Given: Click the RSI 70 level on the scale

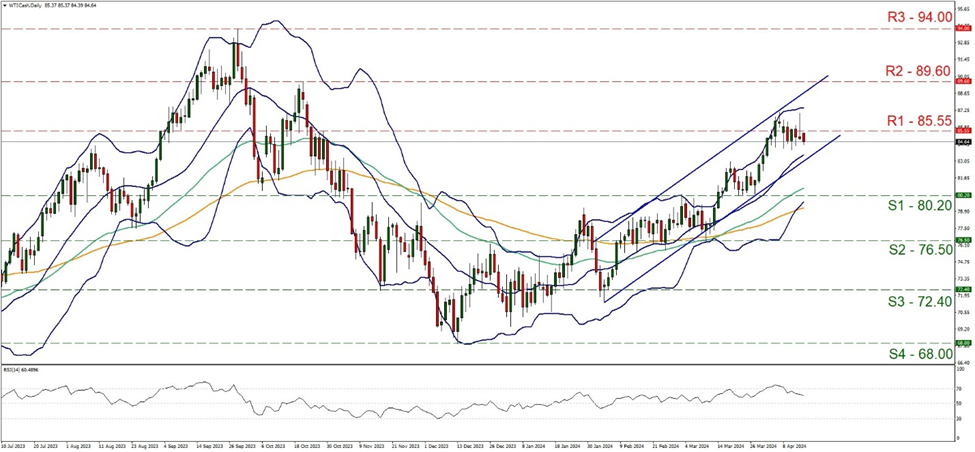Looking at the screenshot, I should [960, 389].
